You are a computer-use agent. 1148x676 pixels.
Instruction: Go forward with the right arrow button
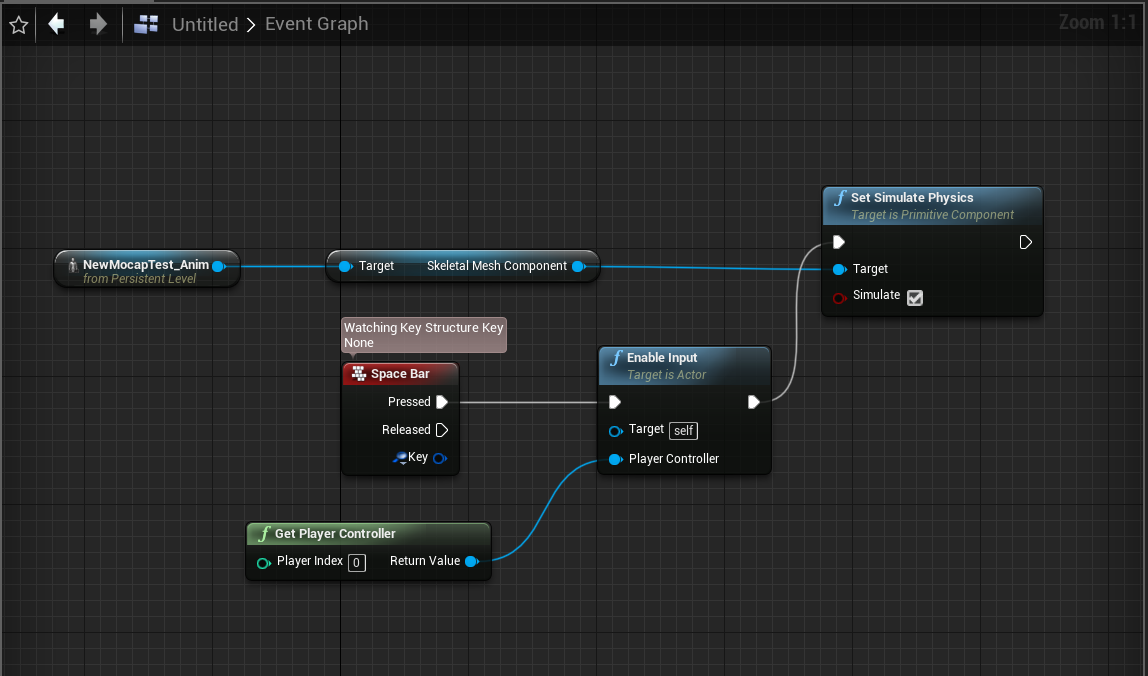98,24
